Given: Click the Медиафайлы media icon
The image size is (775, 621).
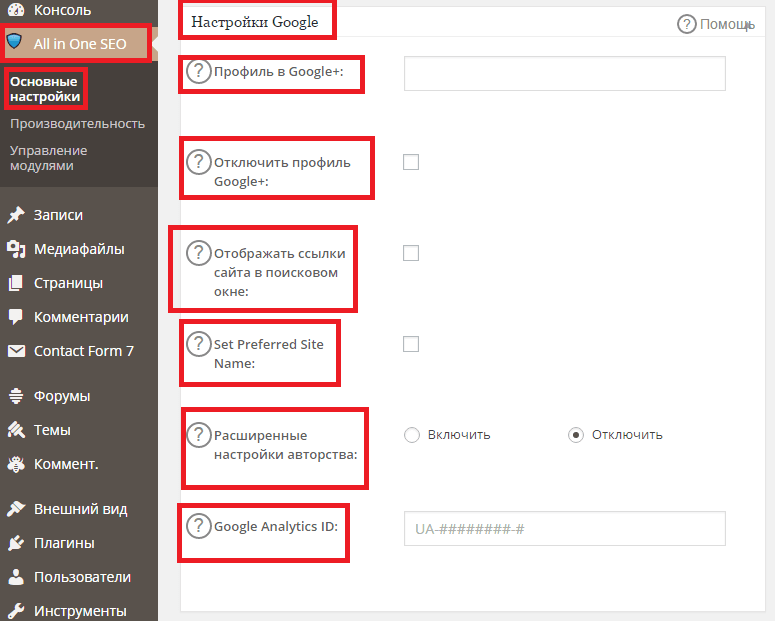Looking at the screenshot, I should click(x=16, y=249).
